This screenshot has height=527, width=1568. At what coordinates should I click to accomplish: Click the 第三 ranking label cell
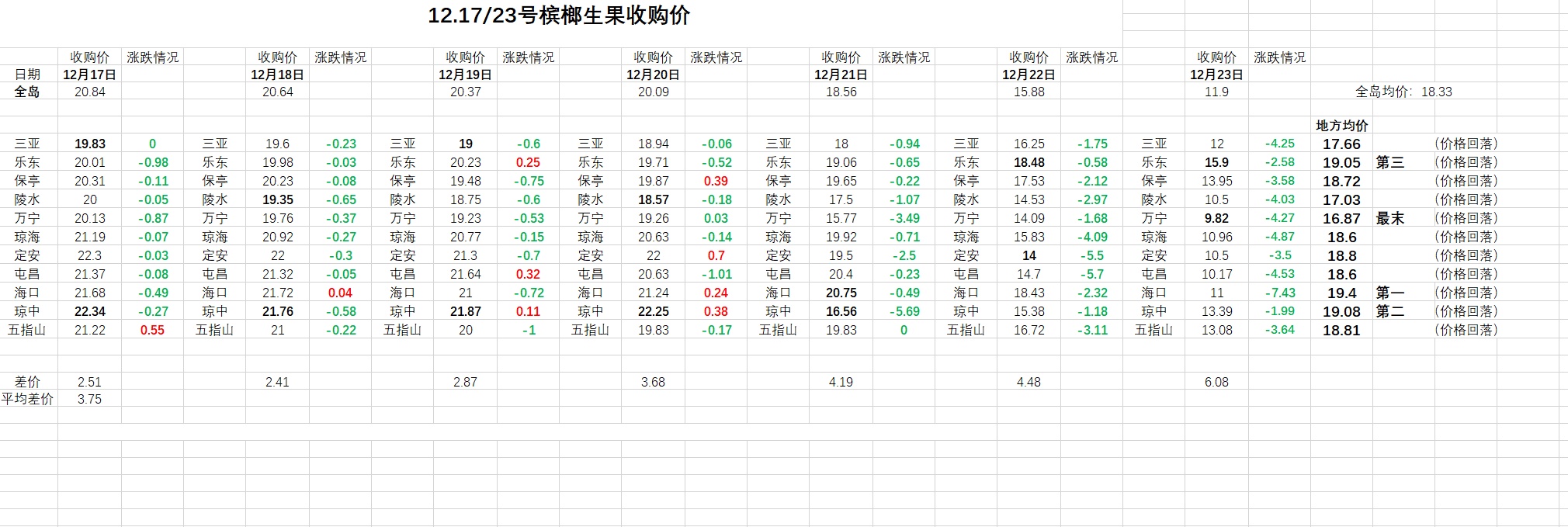coord(1389,162)
